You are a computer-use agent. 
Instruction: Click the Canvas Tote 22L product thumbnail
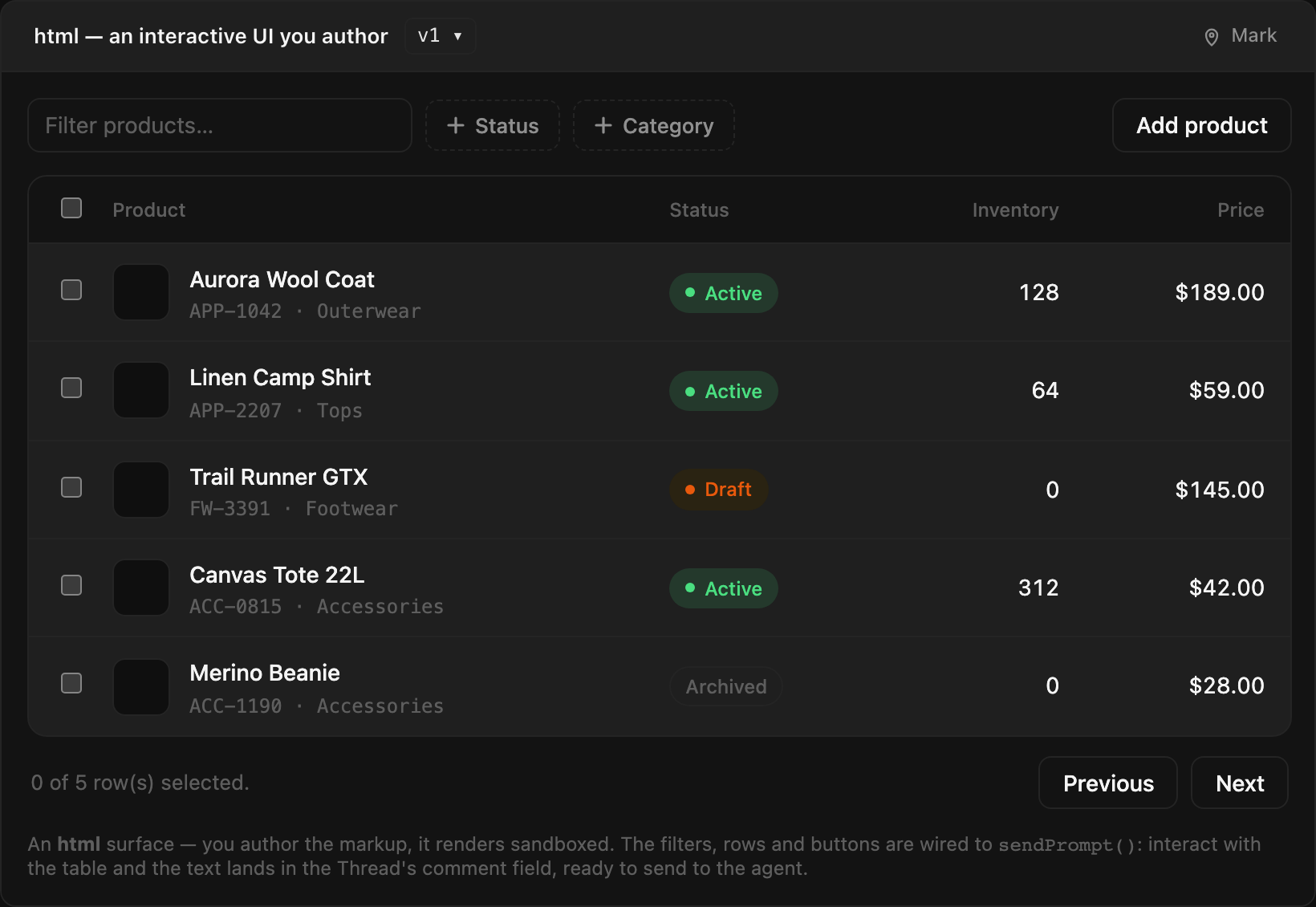[141, 588]
